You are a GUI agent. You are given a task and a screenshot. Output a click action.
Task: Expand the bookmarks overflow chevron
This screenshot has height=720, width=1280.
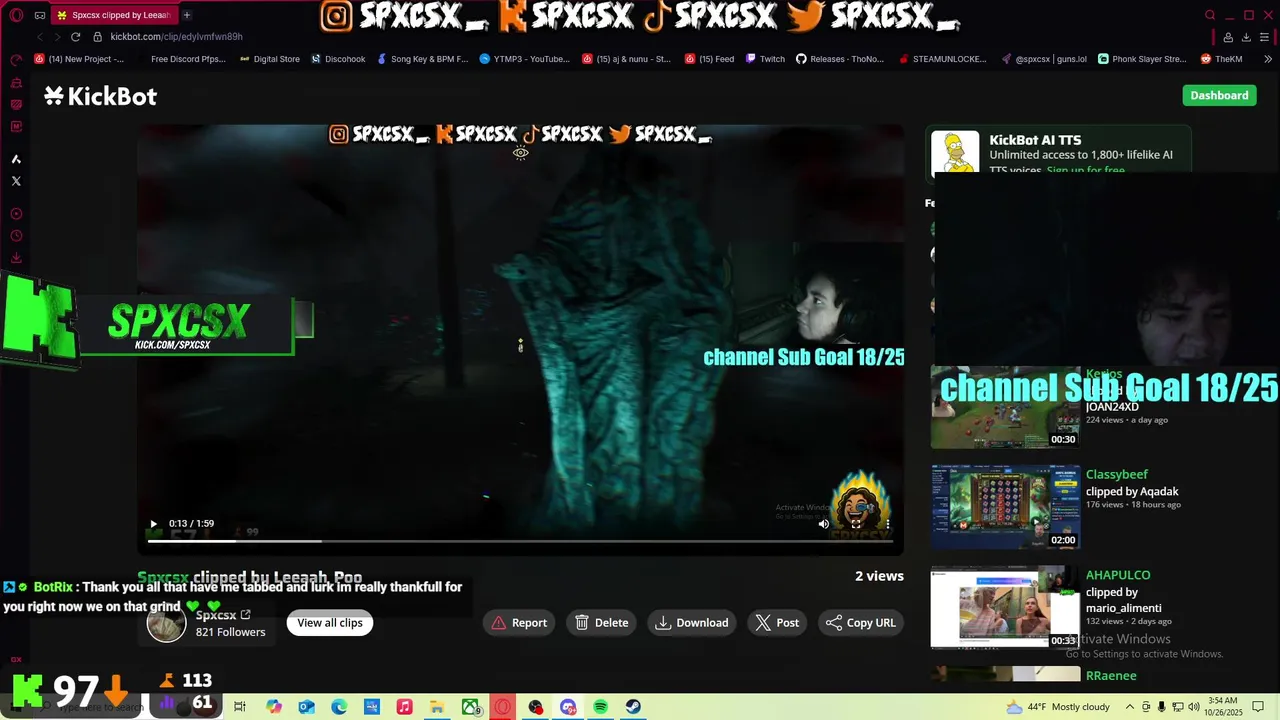pos(1266,59)
